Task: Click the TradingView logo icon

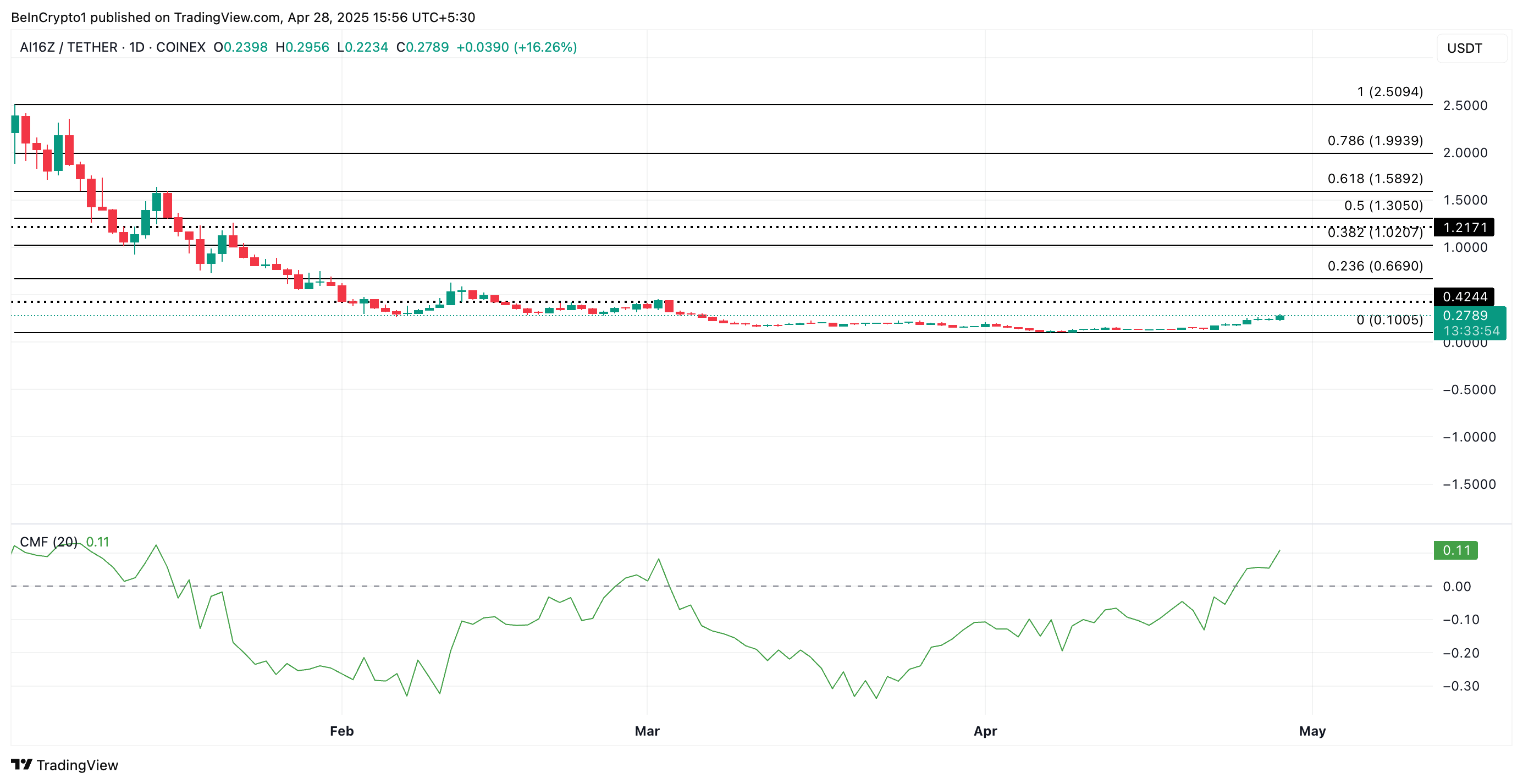Action: click(21, 765)
